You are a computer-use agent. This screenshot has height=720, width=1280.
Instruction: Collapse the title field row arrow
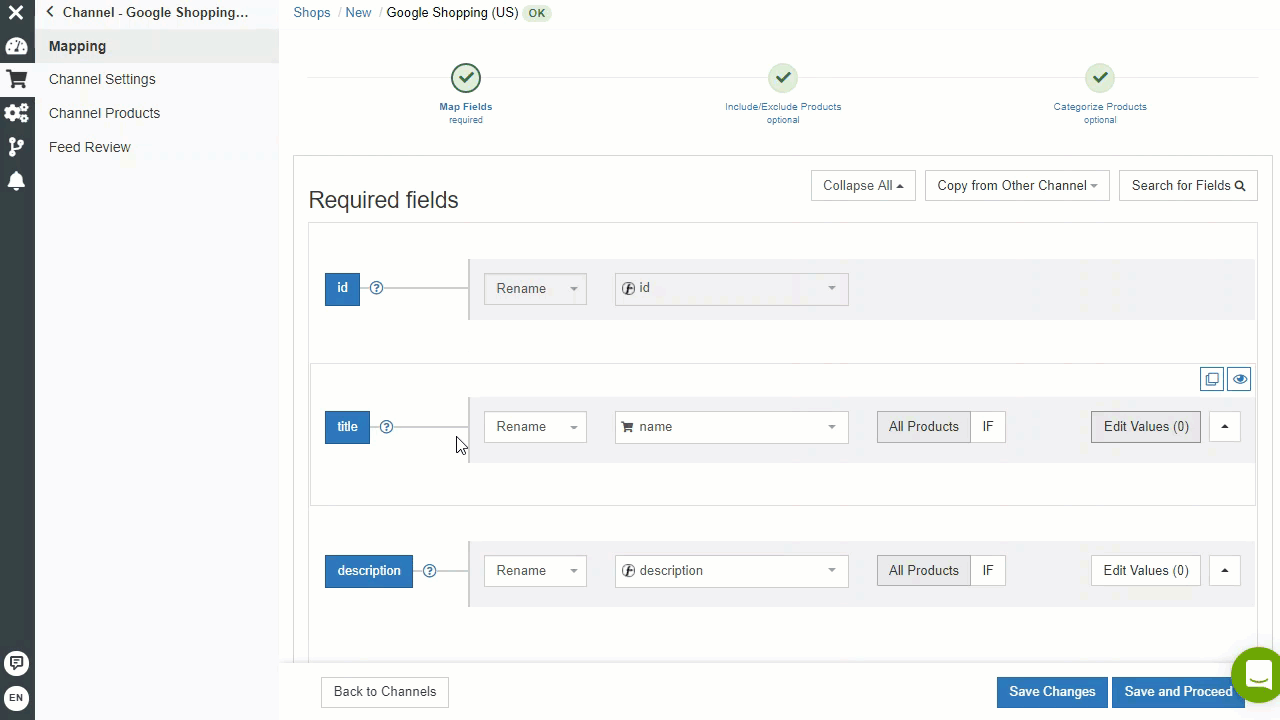tap(1224, 427)
